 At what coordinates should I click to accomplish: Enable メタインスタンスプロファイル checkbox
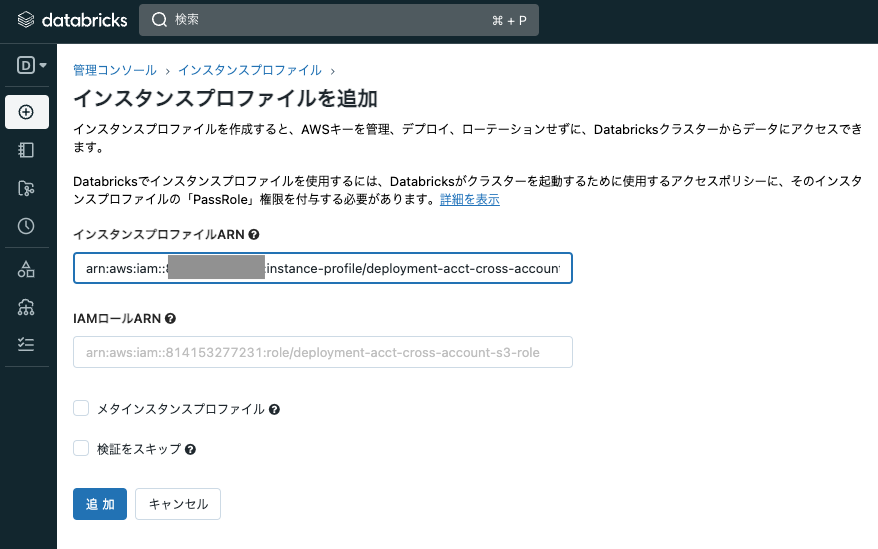[x=81, y=408]
